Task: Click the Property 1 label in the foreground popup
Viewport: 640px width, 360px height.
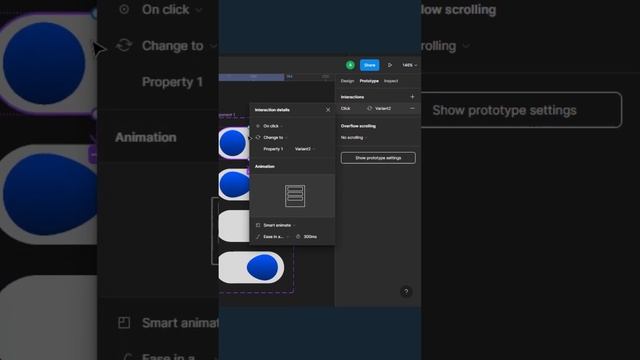Action: 273,149
